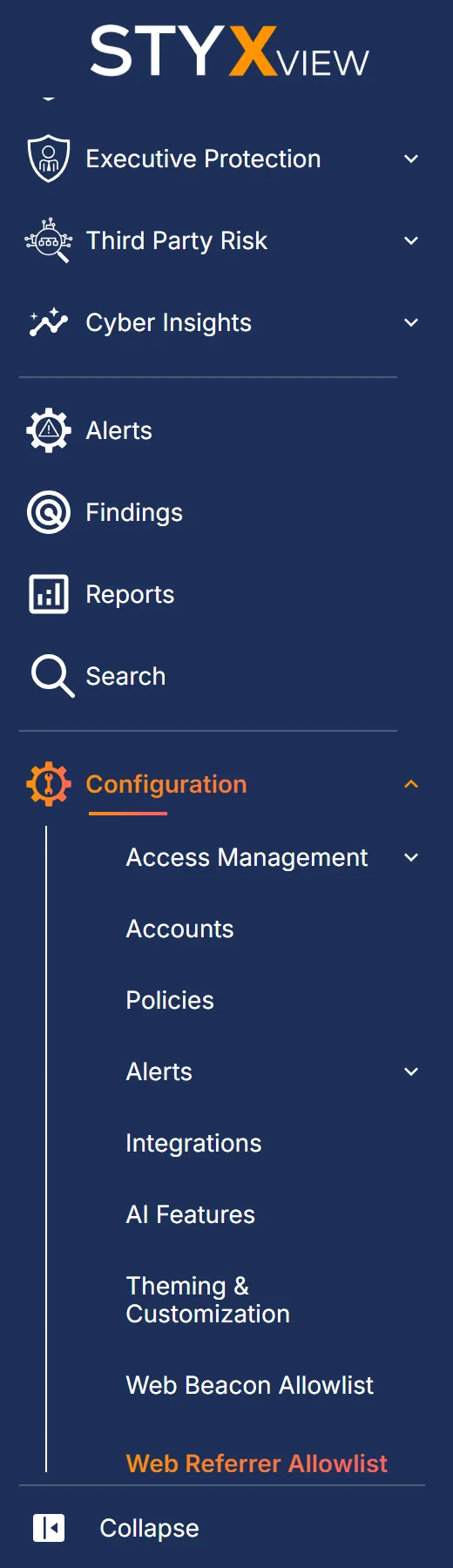
Task: Collapse the Configuration section chevron
Action: (411, 784)
